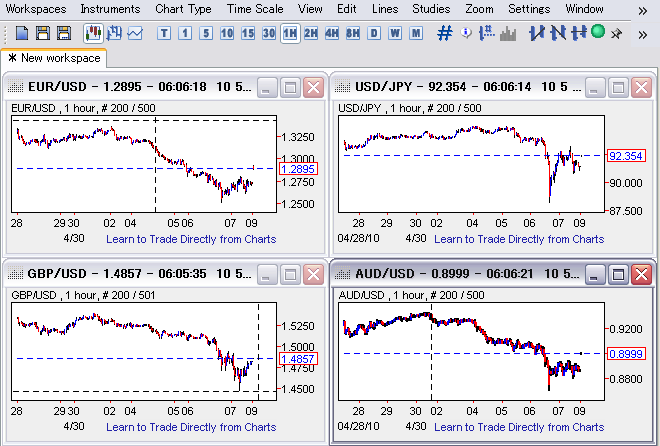Expand the toolbar overflow chevron
The image size is (660, 446).
(642, 35)
